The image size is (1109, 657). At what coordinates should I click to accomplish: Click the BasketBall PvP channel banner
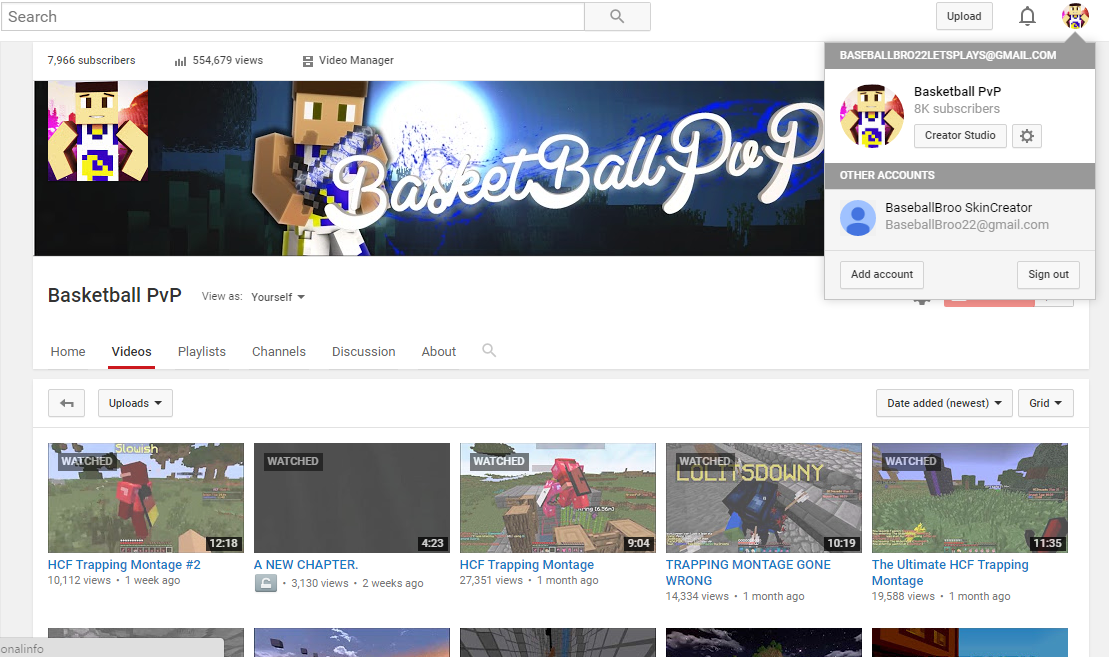click(429, 168)
